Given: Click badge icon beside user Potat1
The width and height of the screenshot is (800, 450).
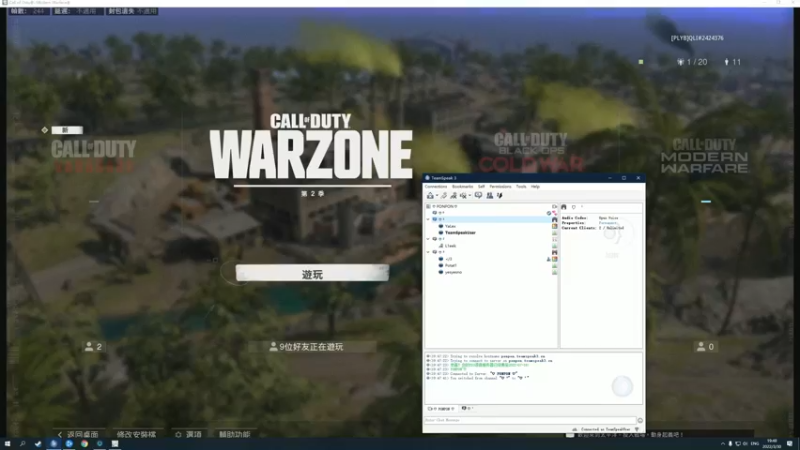Looking at the screenshot, I should [x=555, y=266].
